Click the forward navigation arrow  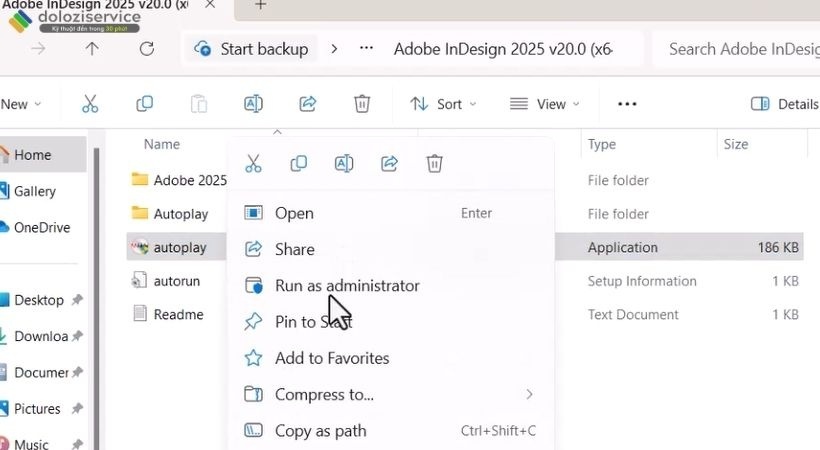tap(38, 49)
